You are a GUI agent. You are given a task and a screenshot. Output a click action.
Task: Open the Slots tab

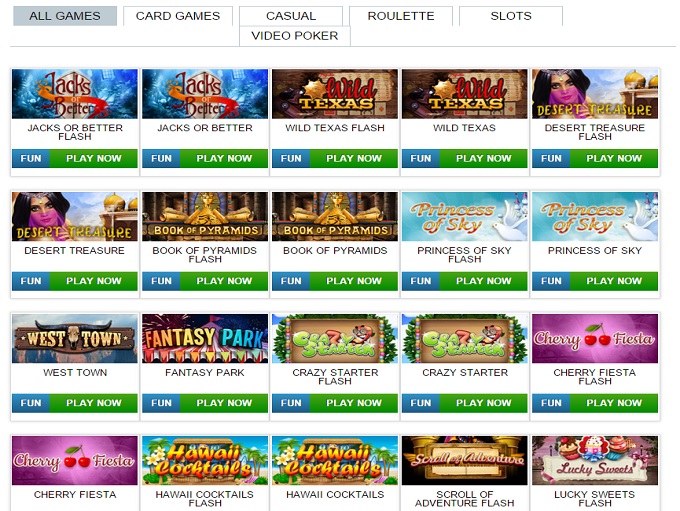pos(510,16)
